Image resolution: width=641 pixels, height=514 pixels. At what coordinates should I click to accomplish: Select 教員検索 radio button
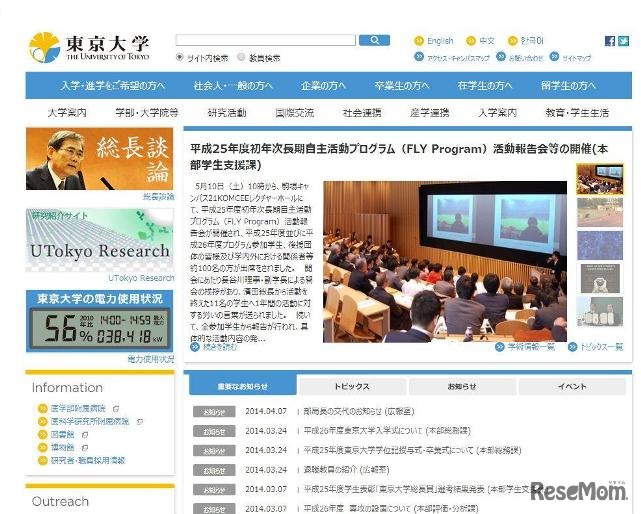click(x=241, y=57)
